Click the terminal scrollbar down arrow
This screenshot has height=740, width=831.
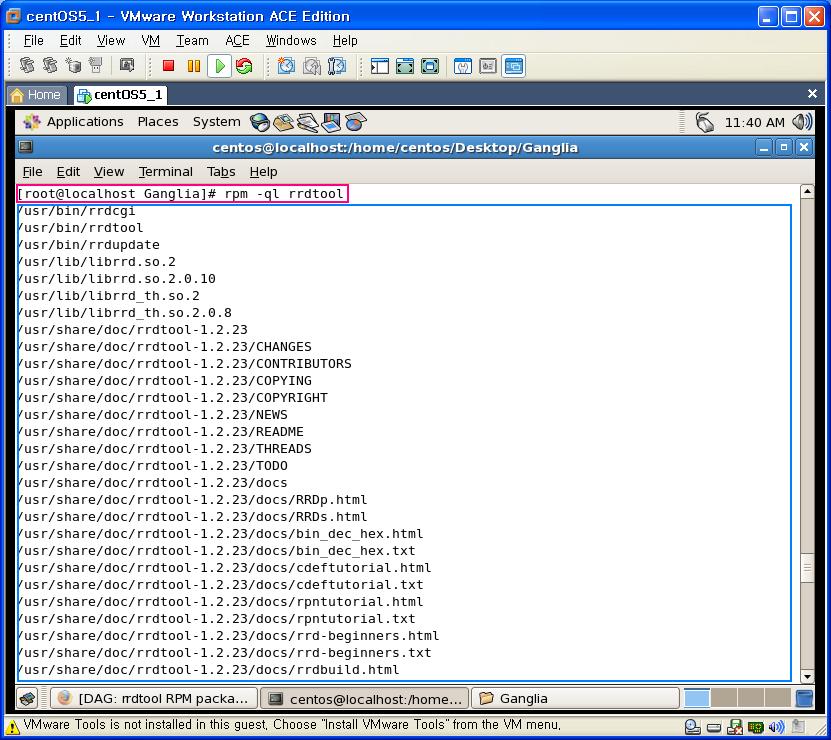[x=807, y=676]
